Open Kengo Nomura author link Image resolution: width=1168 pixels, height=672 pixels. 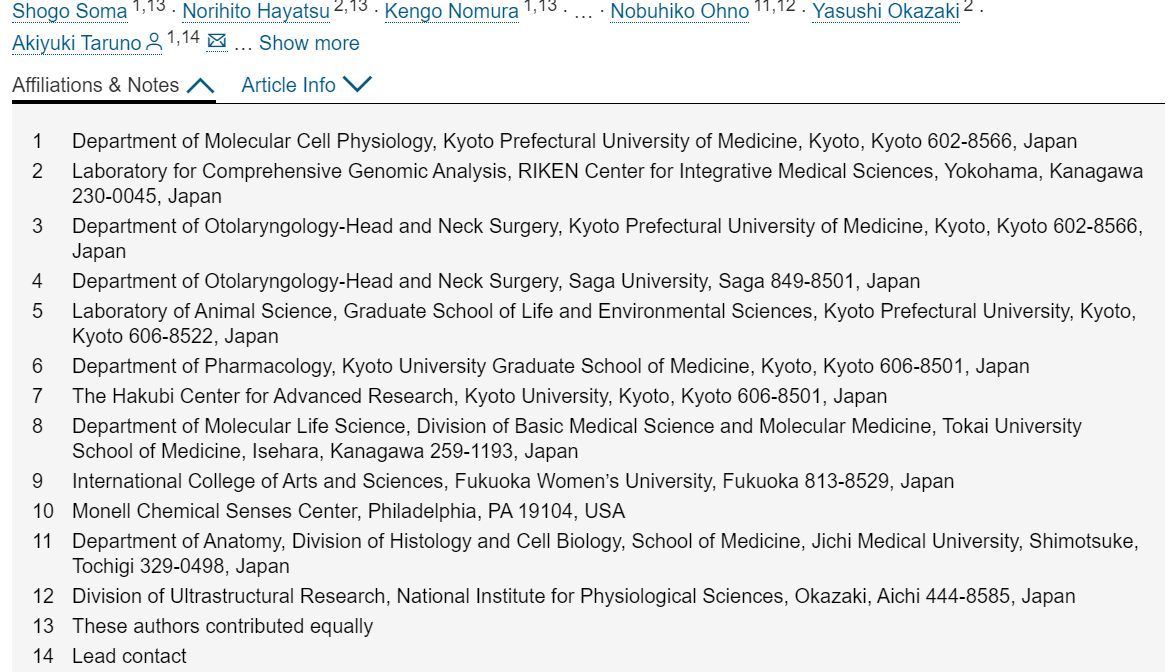coord(451,11)
